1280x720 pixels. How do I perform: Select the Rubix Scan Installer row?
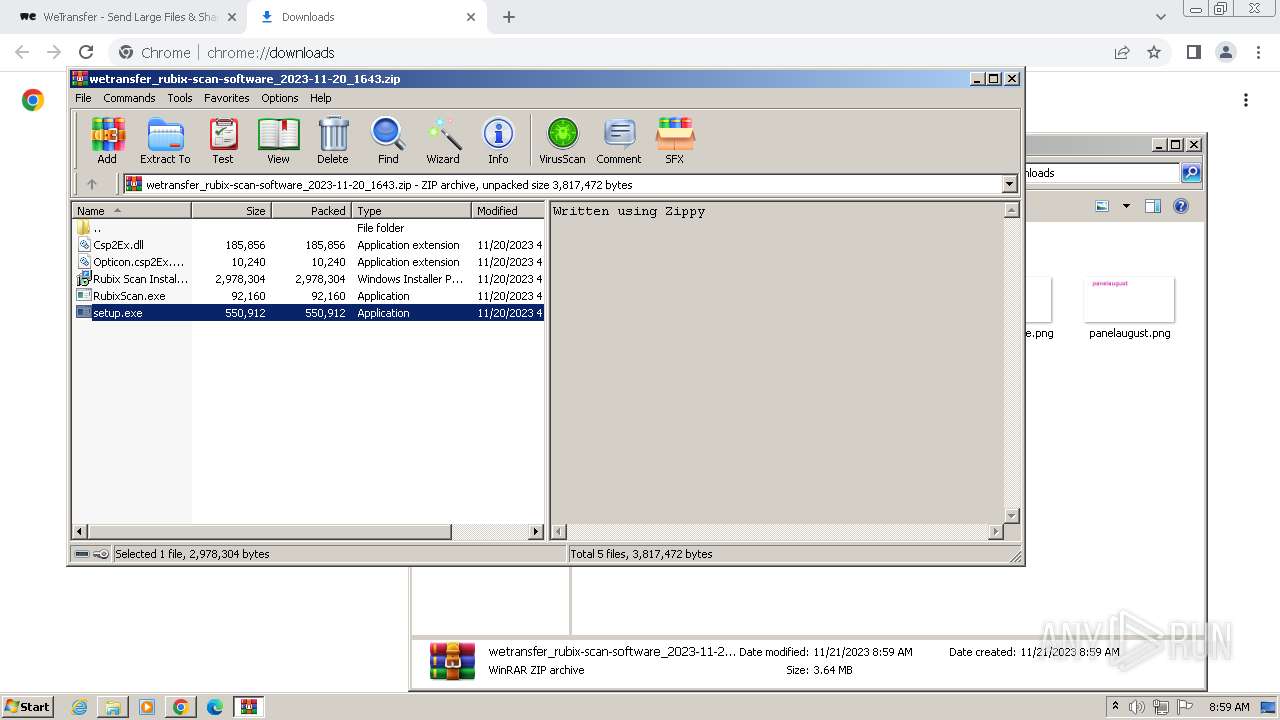(309, 279)
